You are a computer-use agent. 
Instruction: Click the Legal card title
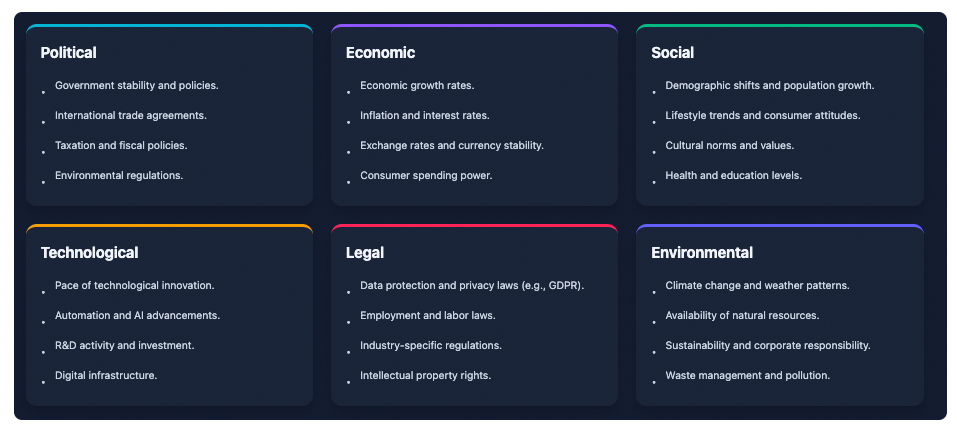coord(365,253)
